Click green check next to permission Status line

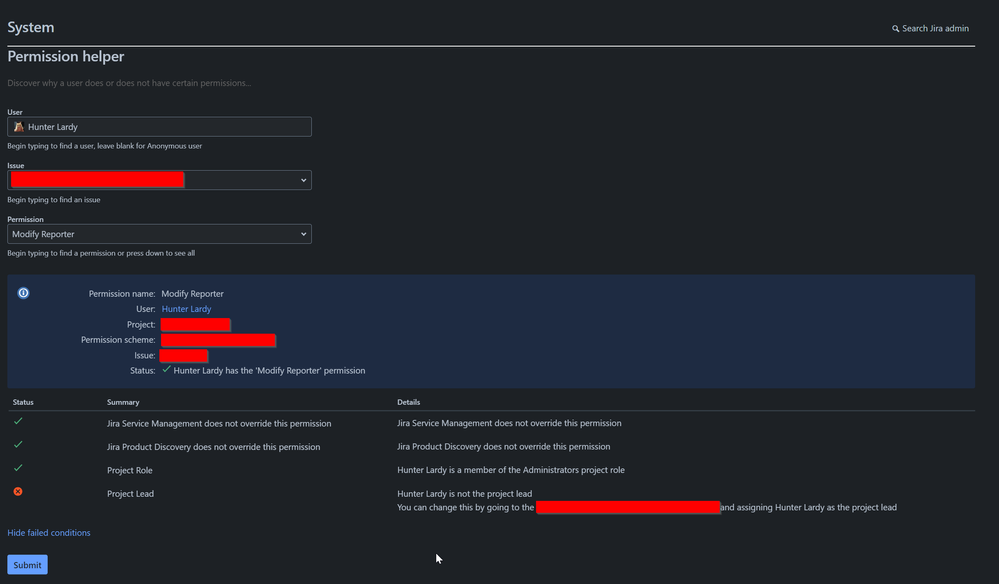[166, 369]
